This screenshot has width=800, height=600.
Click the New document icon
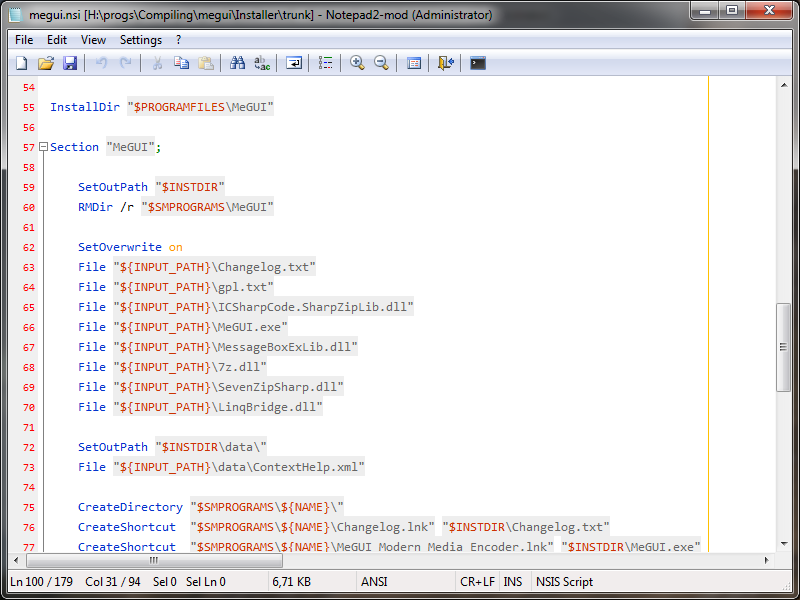(x=21, y=63)
